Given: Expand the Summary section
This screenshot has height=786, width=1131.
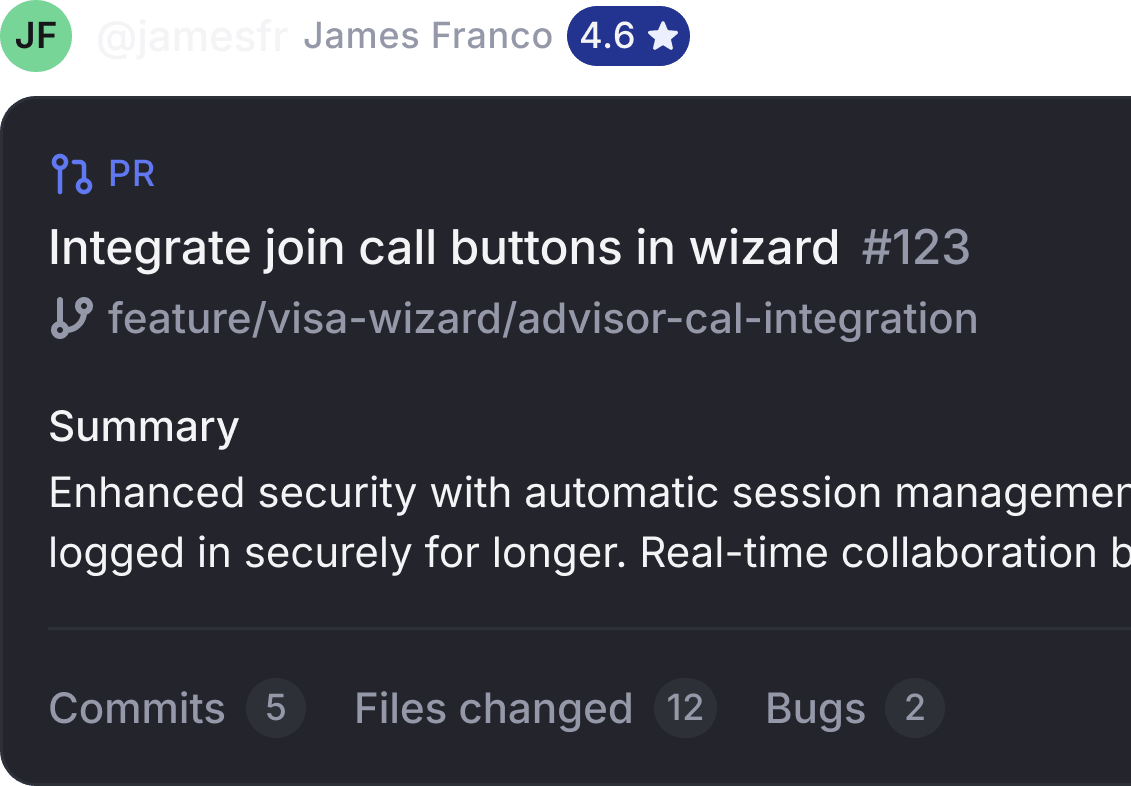Looking at the screenshot, I should 143,427.
